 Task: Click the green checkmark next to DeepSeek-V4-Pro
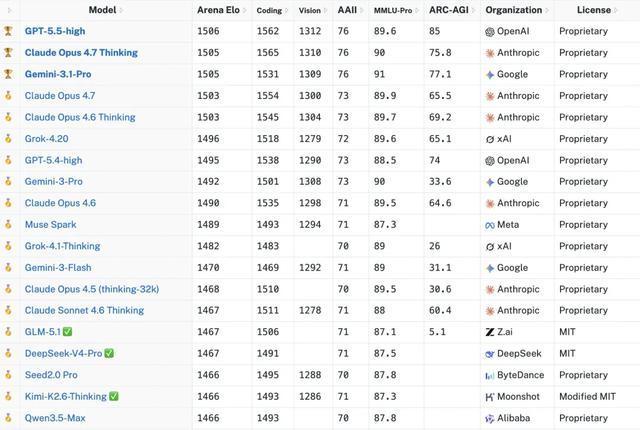(x=109, y=353)
